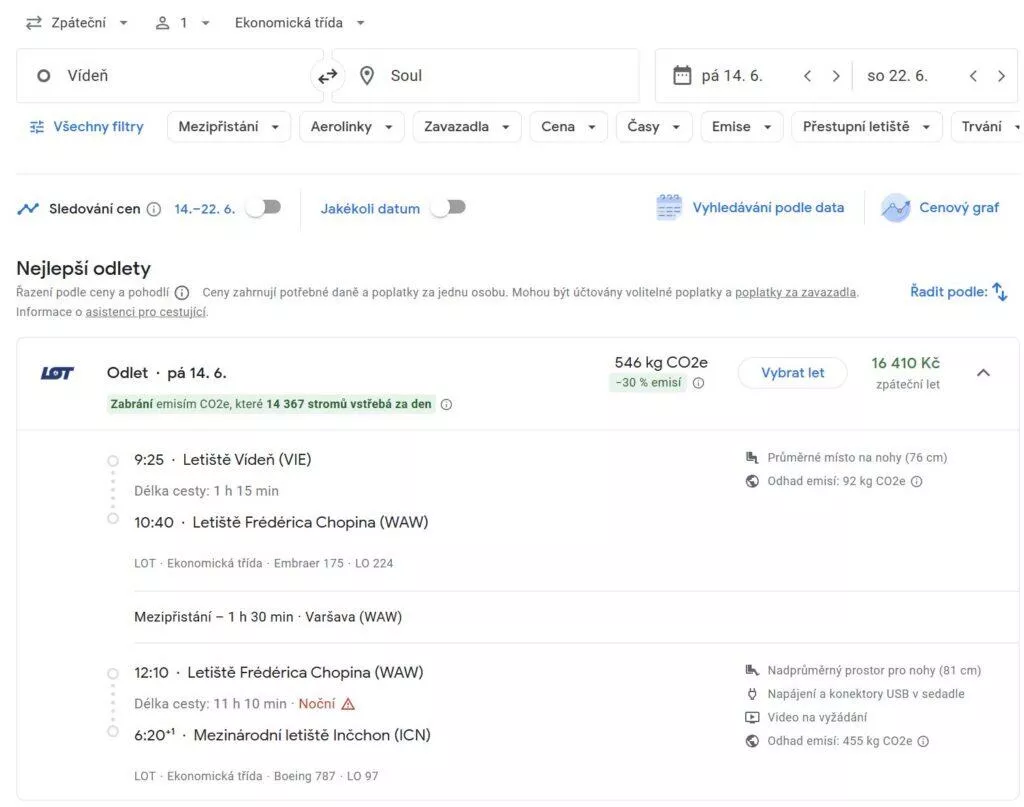Open the poplatky za zavazadla link
1024x807 pixels.
(x=795, y=293)
